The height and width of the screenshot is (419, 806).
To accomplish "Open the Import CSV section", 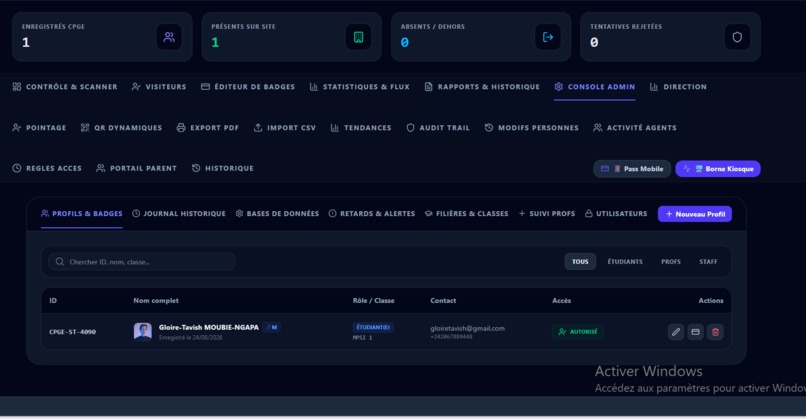I will (x=285, y=127).
